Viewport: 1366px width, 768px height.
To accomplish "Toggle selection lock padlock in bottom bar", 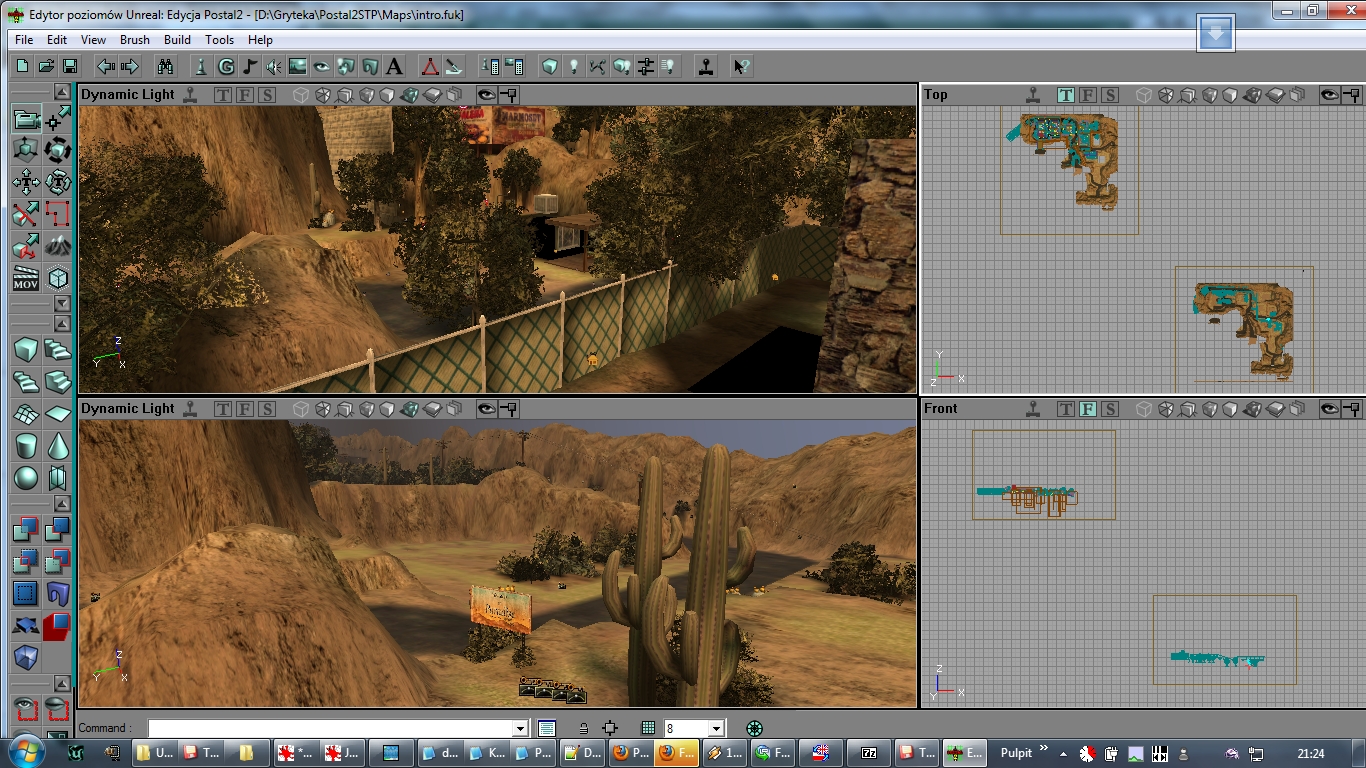I will 584,729.
